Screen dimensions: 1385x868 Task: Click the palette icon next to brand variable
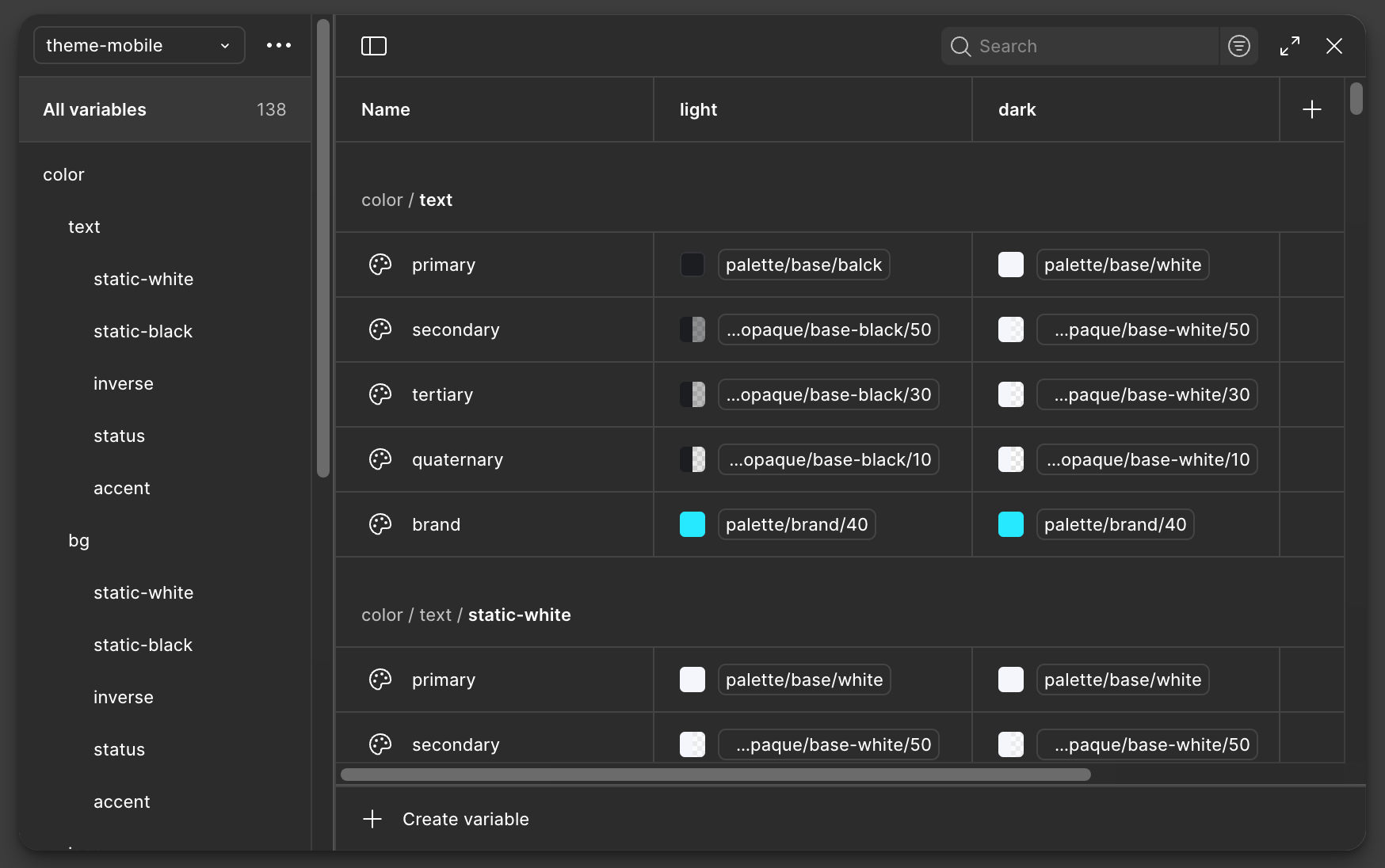[380, 524]
